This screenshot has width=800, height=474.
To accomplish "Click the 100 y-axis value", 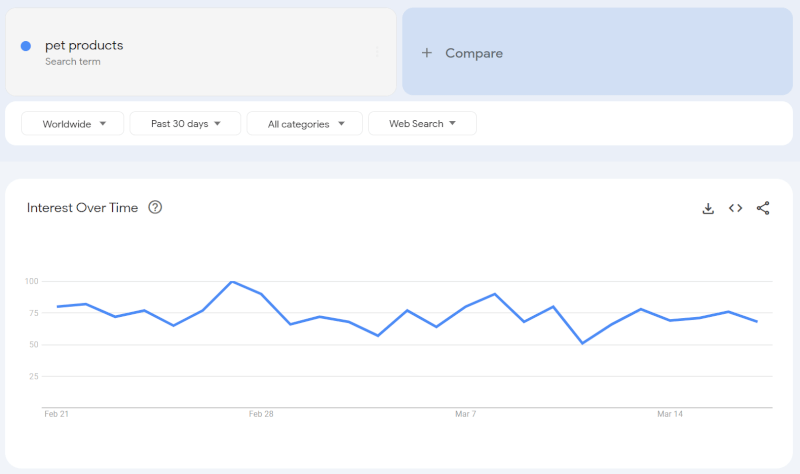I will coord(32,281).
